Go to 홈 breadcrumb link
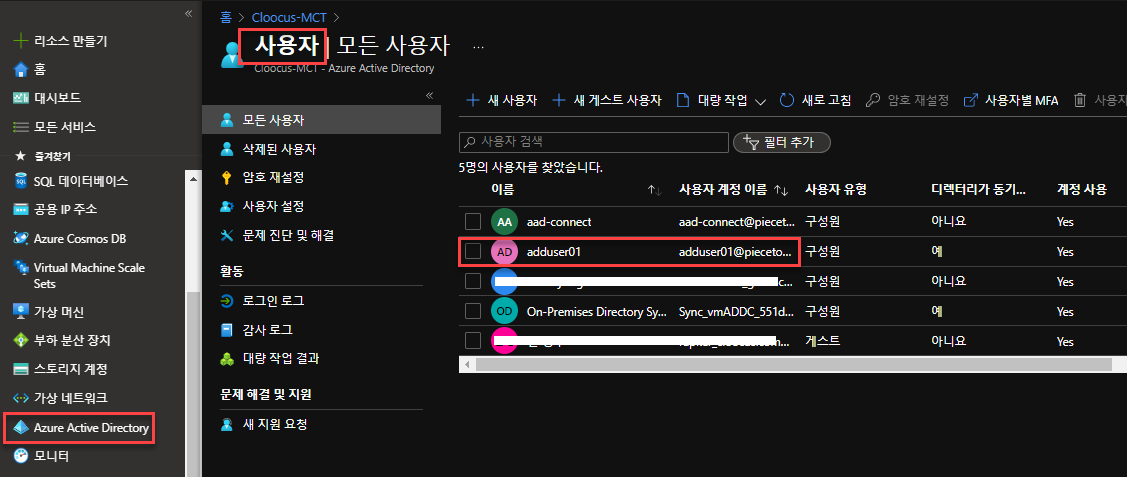This screenshot has height=477, width=1127. coord(226,17)
